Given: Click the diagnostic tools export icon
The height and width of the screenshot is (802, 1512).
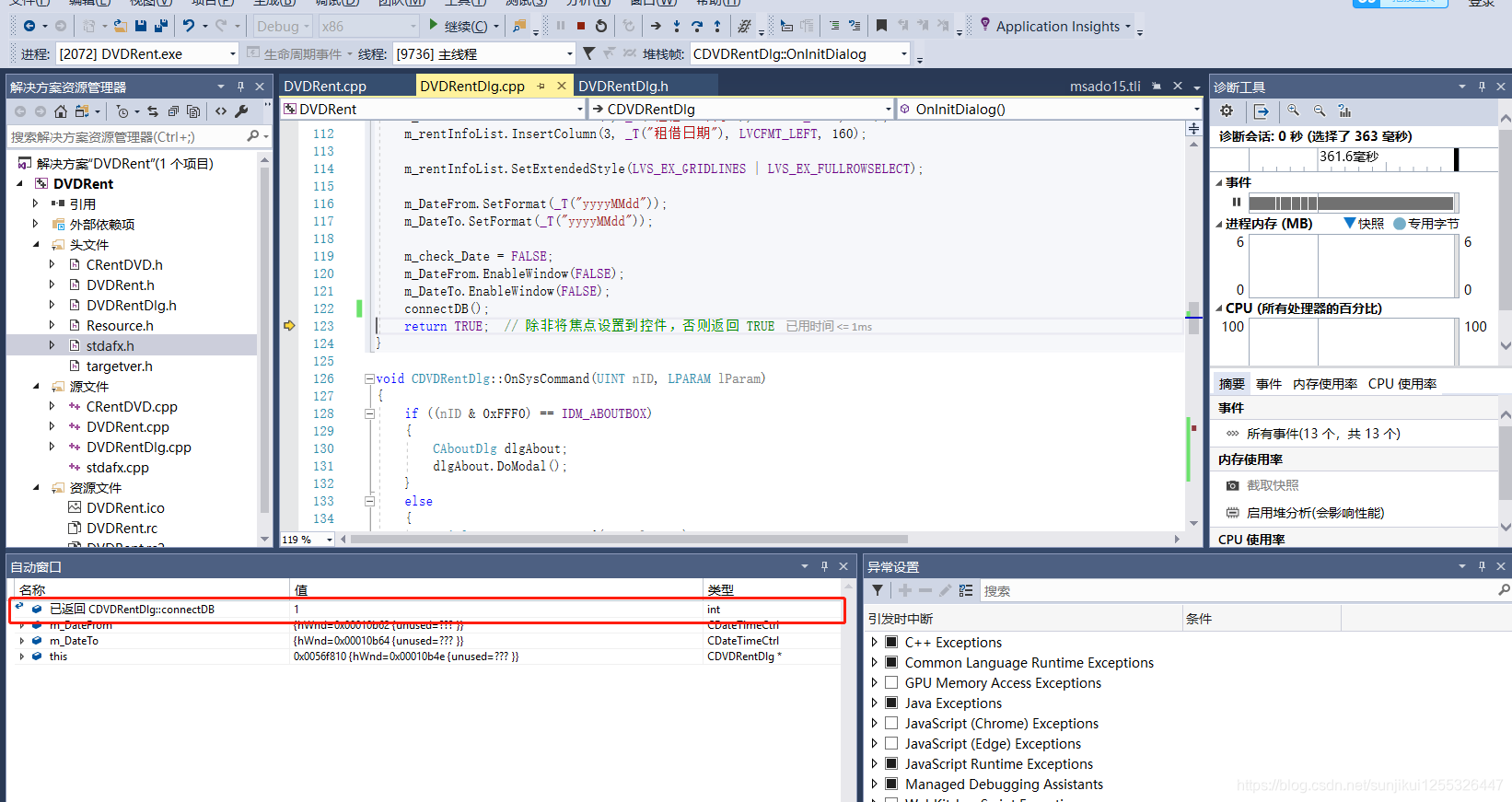Looking at the screenshot, I should [x=1262, y=110].
